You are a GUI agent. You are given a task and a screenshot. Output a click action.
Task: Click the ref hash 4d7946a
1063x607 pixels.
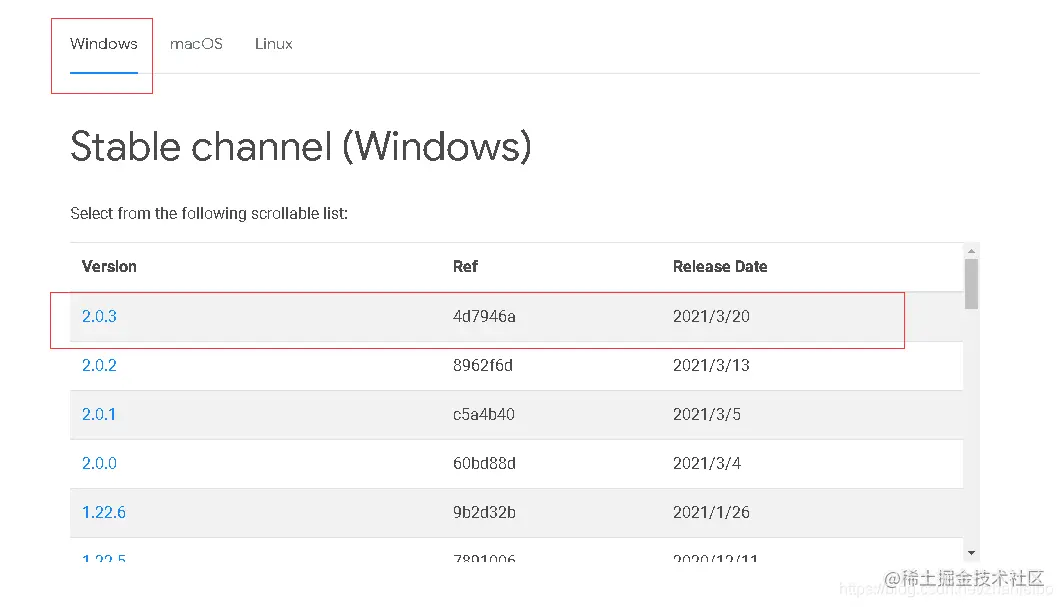(484, 316)
